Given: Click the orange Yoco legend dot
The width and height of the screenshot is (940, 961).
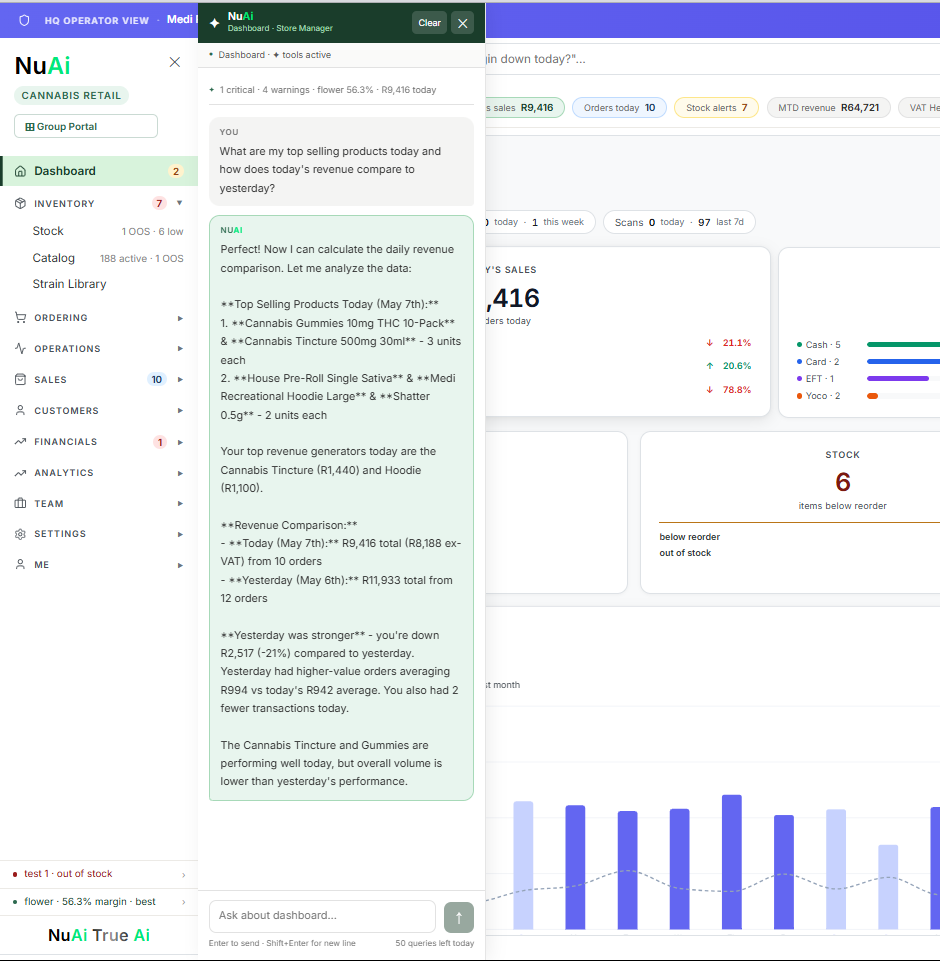Looking at the screenshot, I should pyautogui.click(x=799, y=396).
